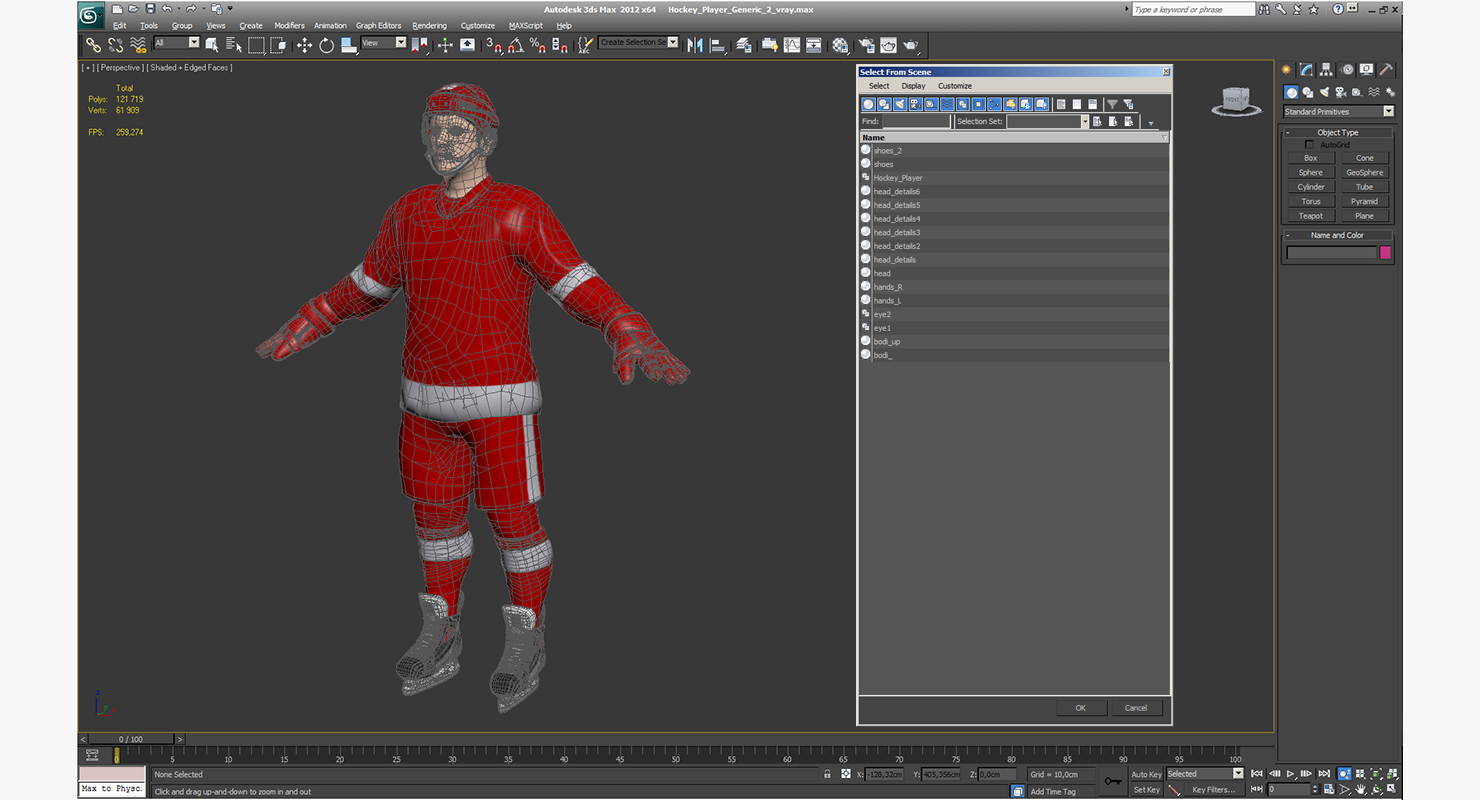Activate the Select and Scale tool
Screen dimensions: 1480x800
click(x=348, y=44)
